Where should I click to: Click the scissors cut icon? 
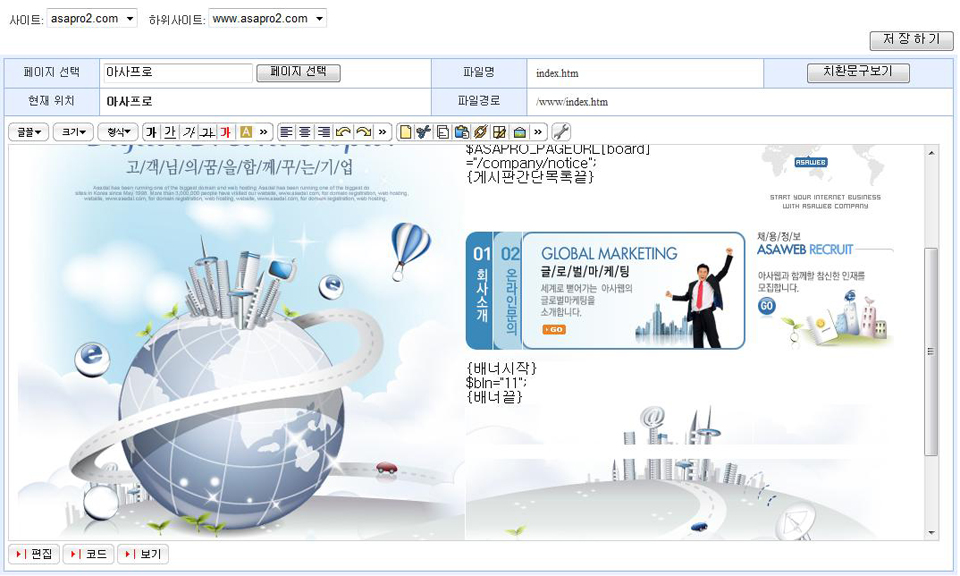(423, 132)
